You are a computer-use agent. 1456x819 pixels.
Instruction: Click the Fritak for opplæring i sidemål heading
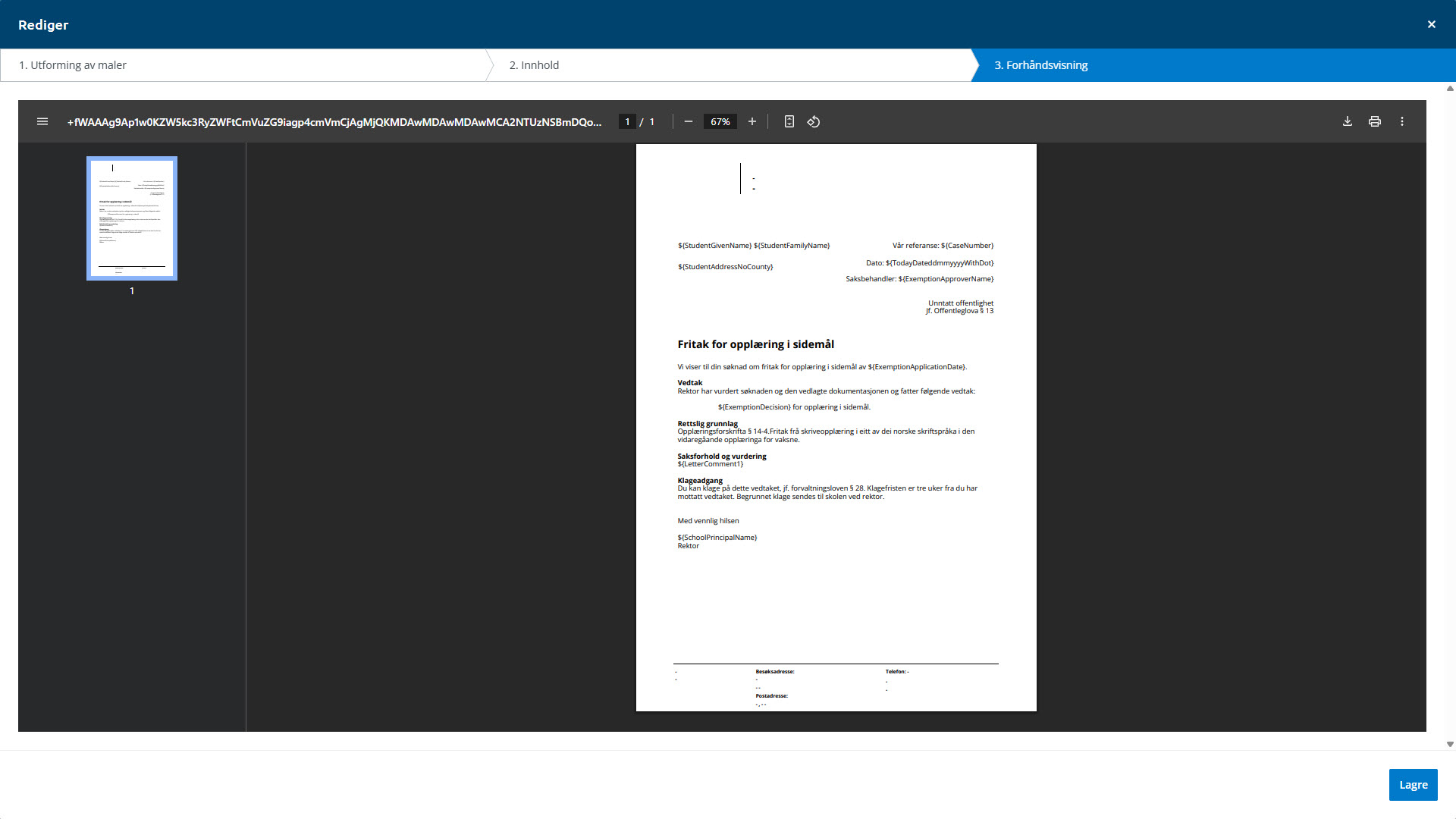(x=755, y=344)
